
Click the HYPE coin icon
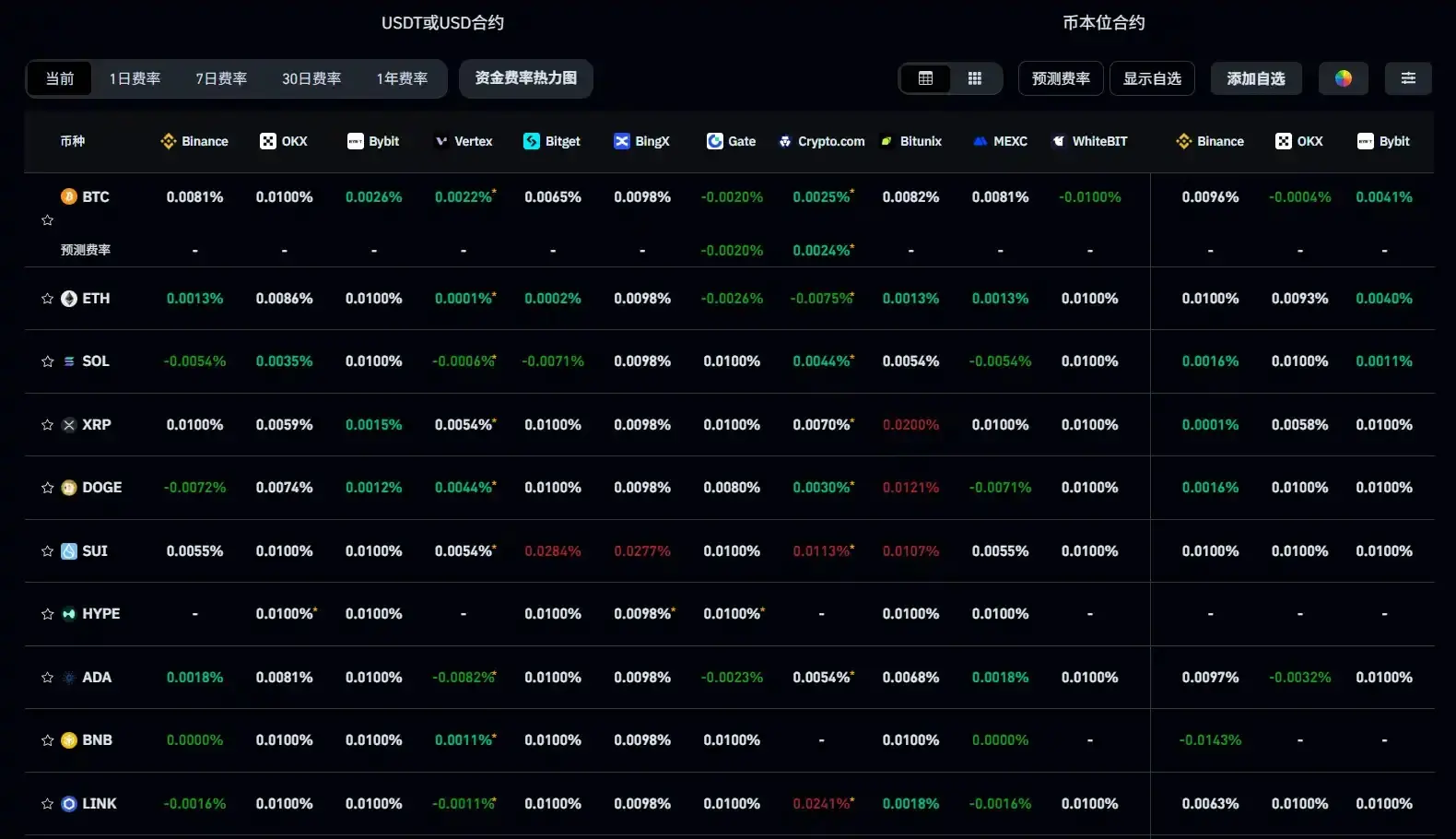coord(69,614)
